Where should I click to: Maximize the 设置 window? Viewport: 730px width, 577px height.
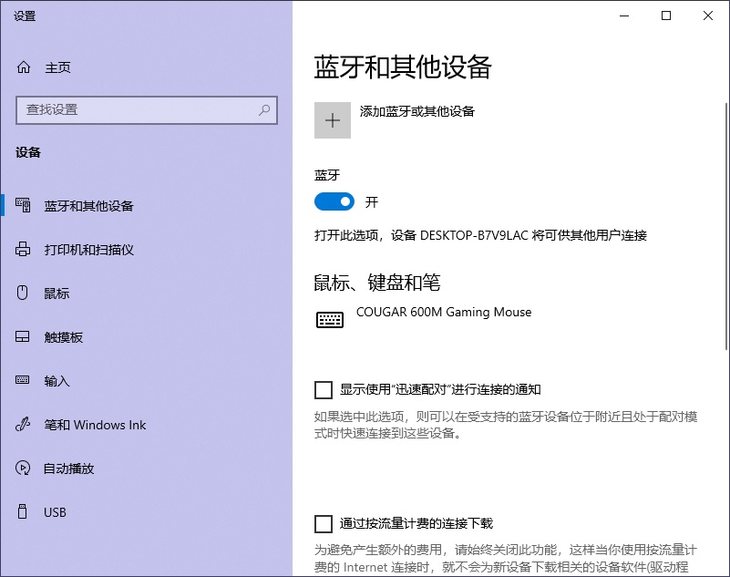pos(666,16)
